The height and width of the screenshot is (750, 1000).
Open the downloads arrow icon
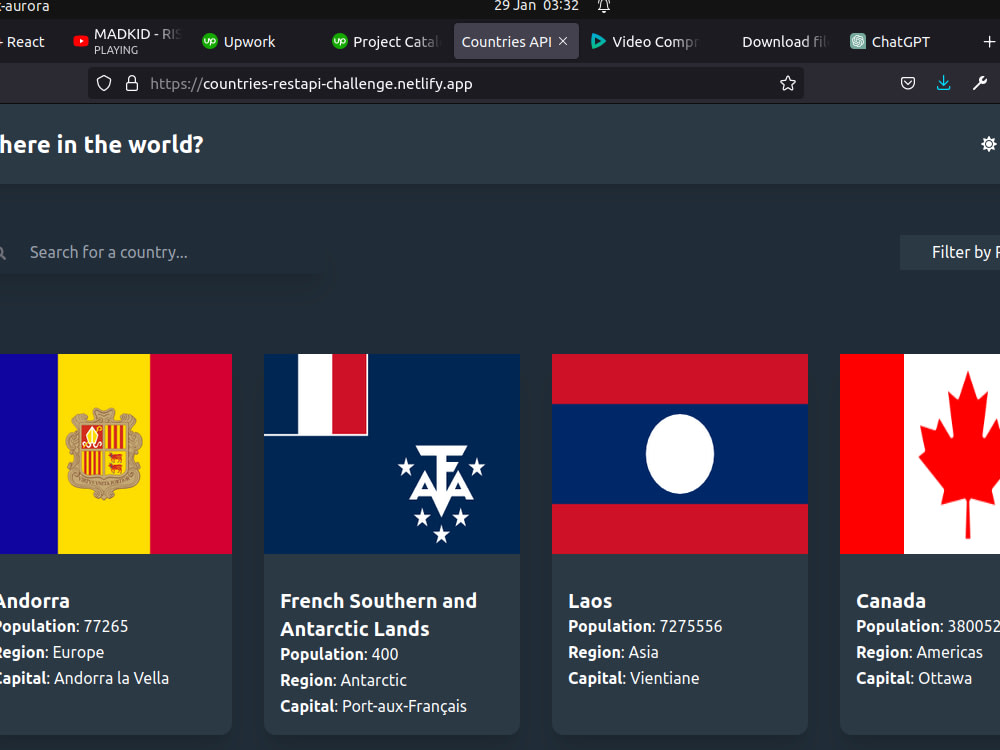(x=943, y=84)
